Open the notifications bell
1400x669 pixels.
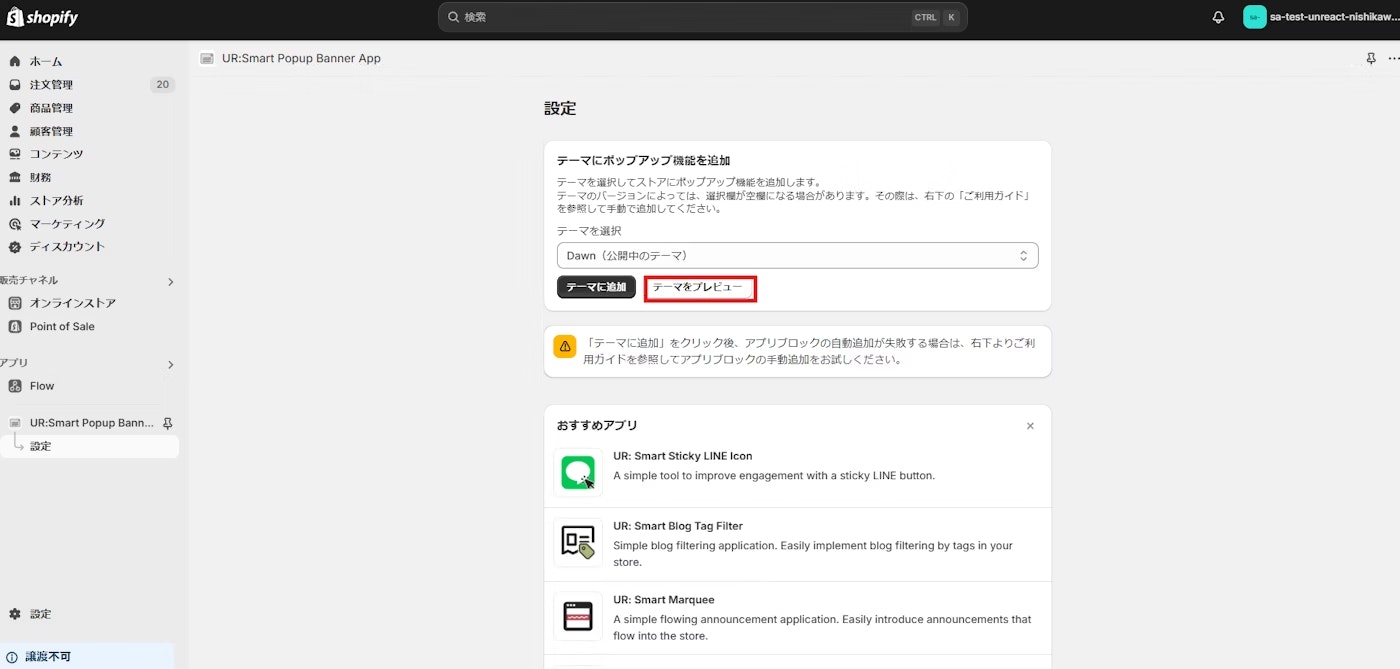point(1218,17)
